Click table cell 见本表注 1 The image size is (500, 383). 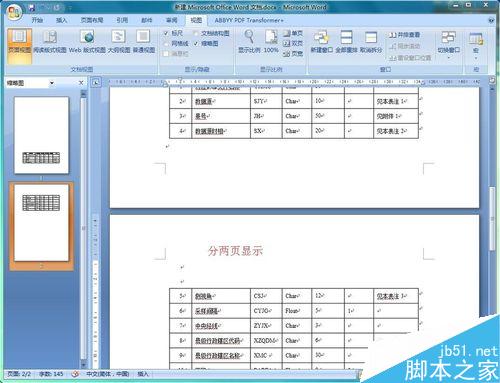pyautogui.click(x=396, y=101)
